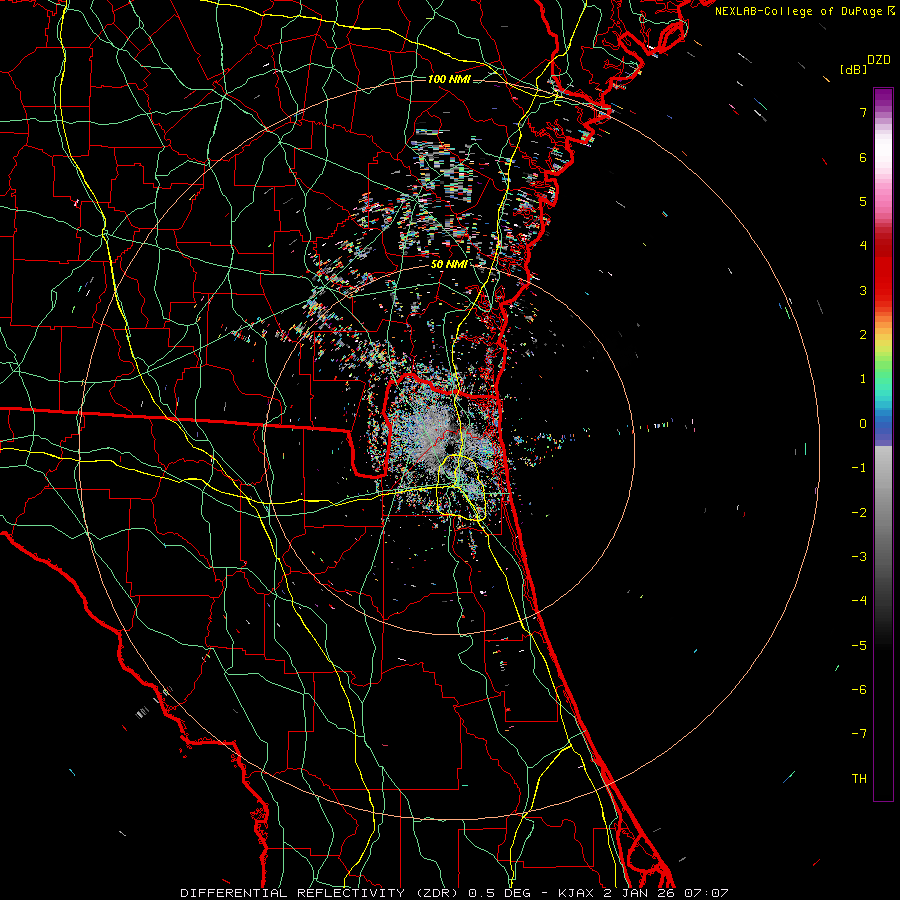
Task: Click the NEXLAB-College of DuPage watermark text
Action: pyautogui.click(x=799, y=11)
